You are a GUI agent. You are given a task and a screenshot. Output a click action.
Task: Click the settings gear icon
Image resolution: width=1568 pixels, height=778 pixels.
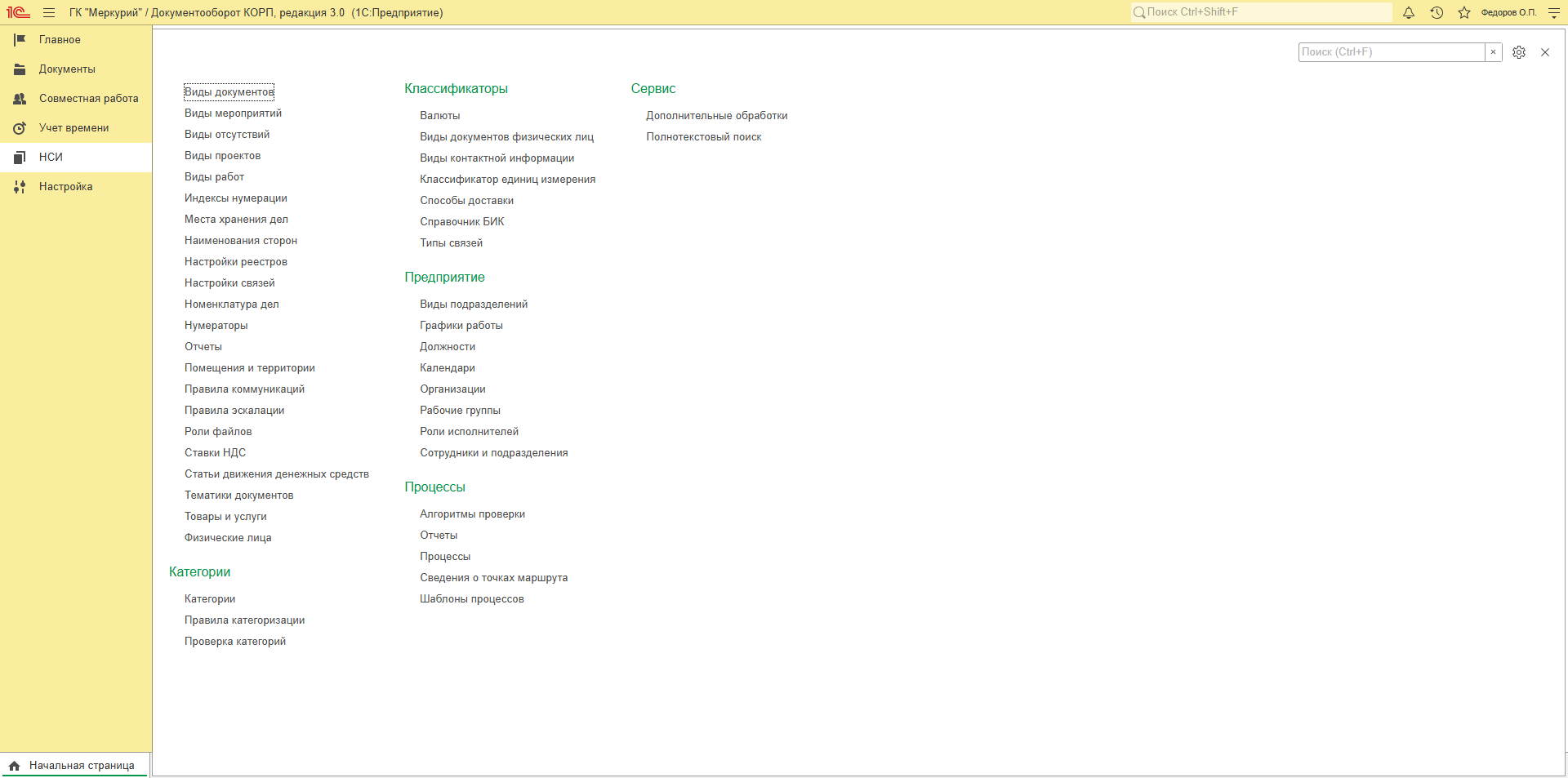1519,52
